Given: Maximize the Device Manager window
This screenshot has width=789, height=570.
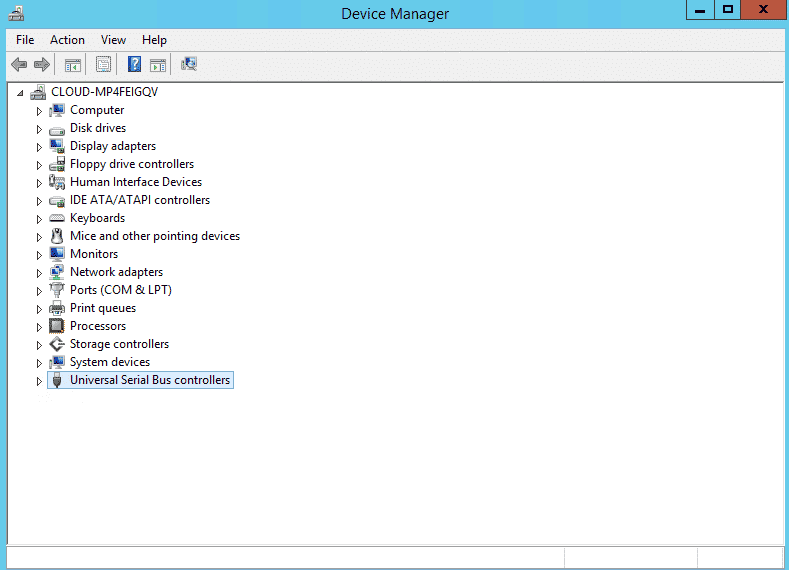Looking at the screenshot, I should [x=728, y=10].
